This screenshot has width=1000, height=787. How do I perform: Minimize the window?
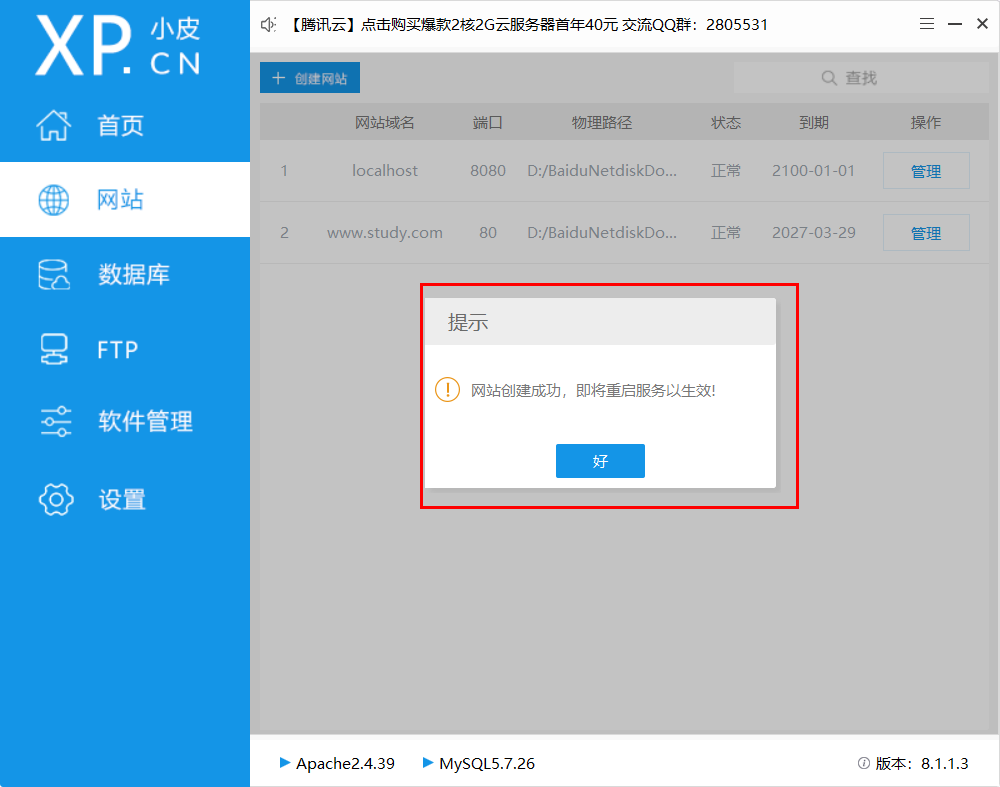click(955, 24)
